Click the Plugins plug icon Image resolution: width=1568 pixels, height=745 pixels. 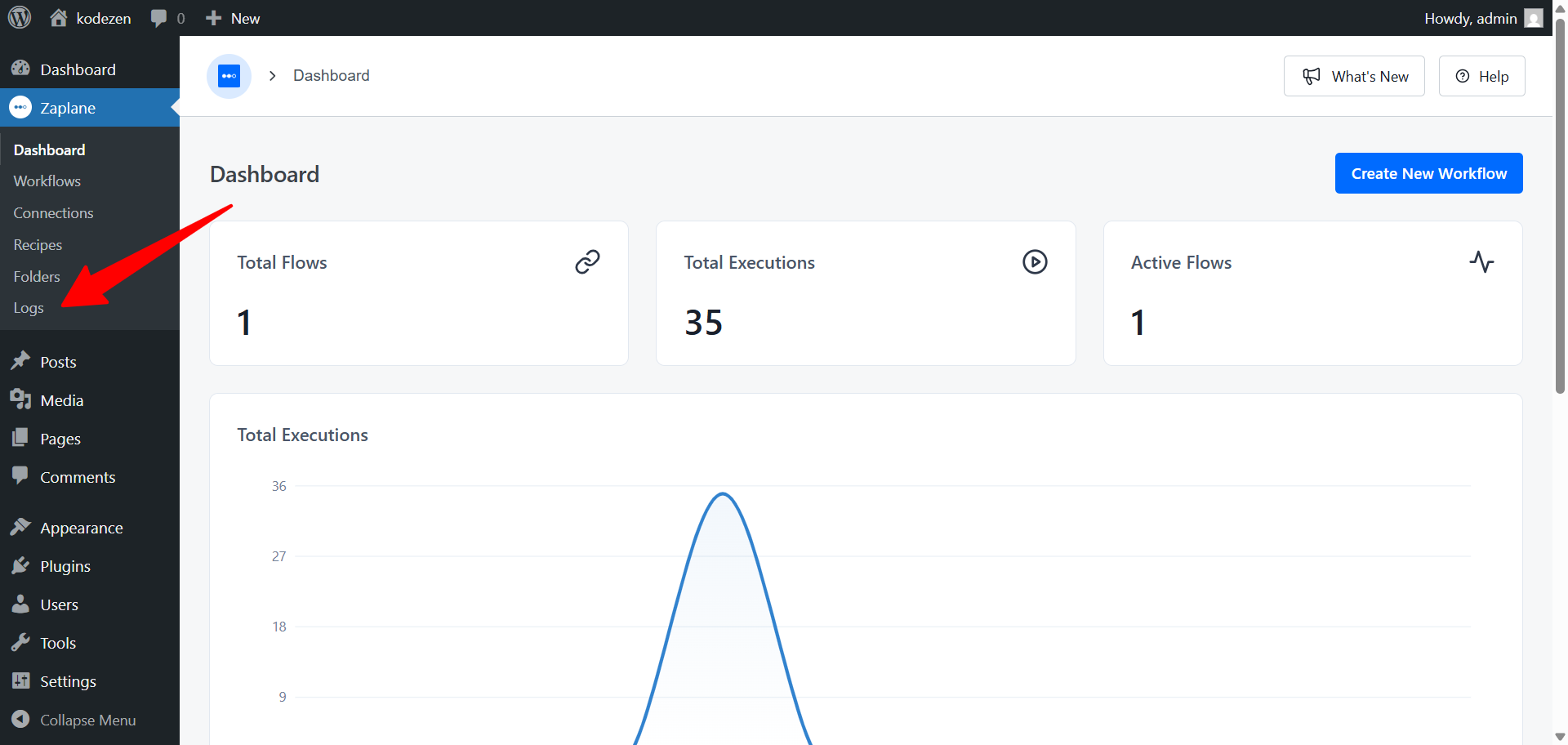pos(20,565)
